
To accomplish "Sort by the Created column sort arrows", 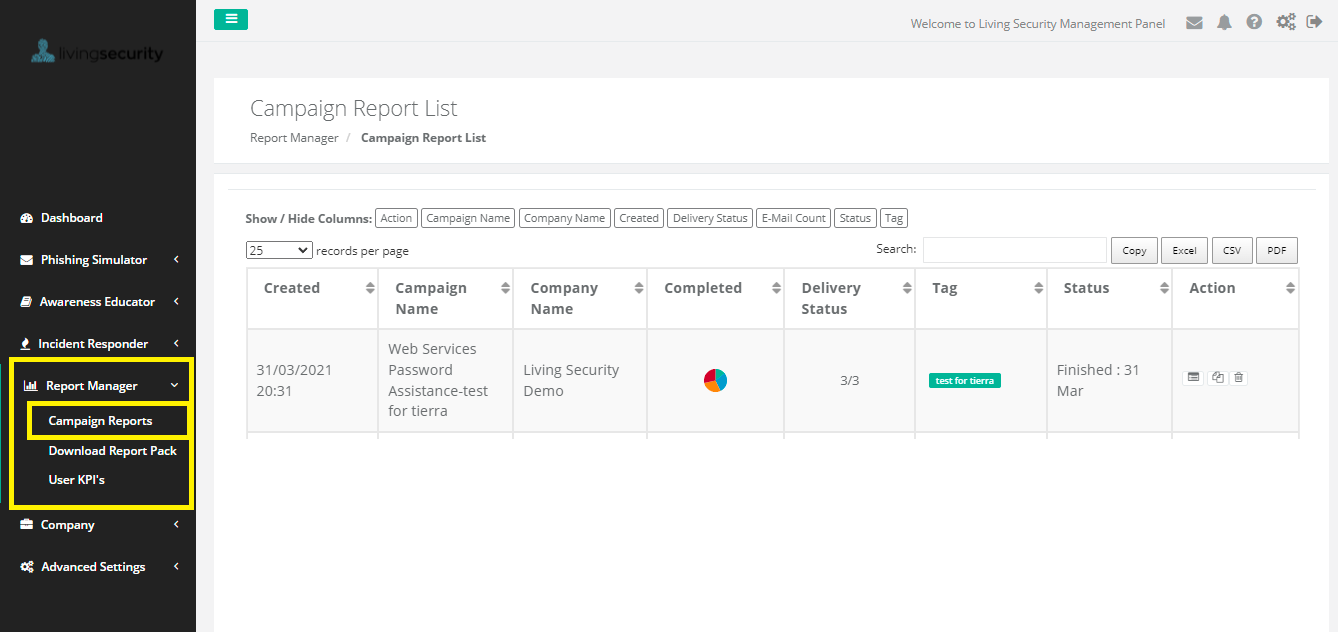I will (370, 288).
